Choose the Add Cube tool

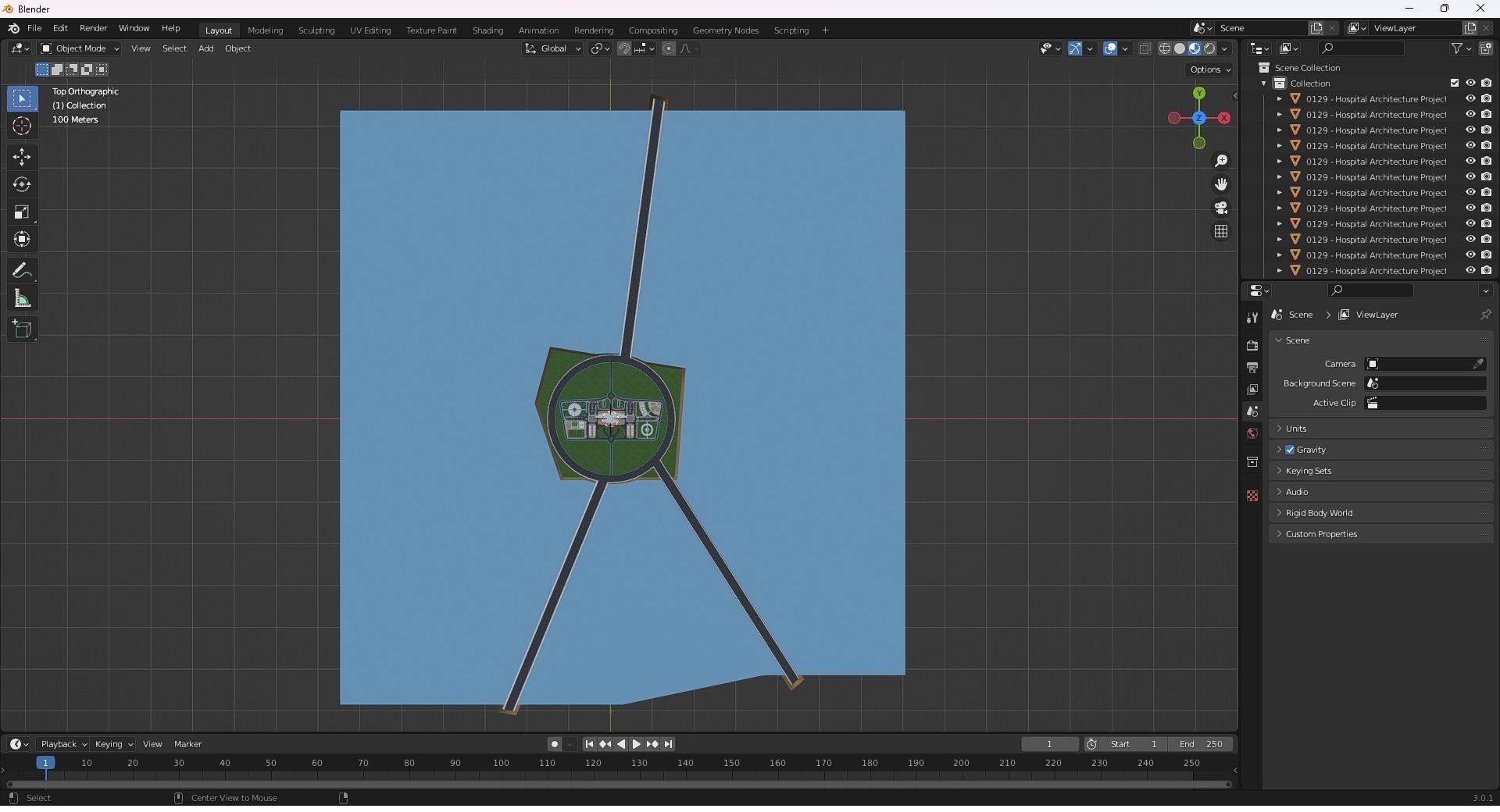pyautogui.click(x=22, y=329)
